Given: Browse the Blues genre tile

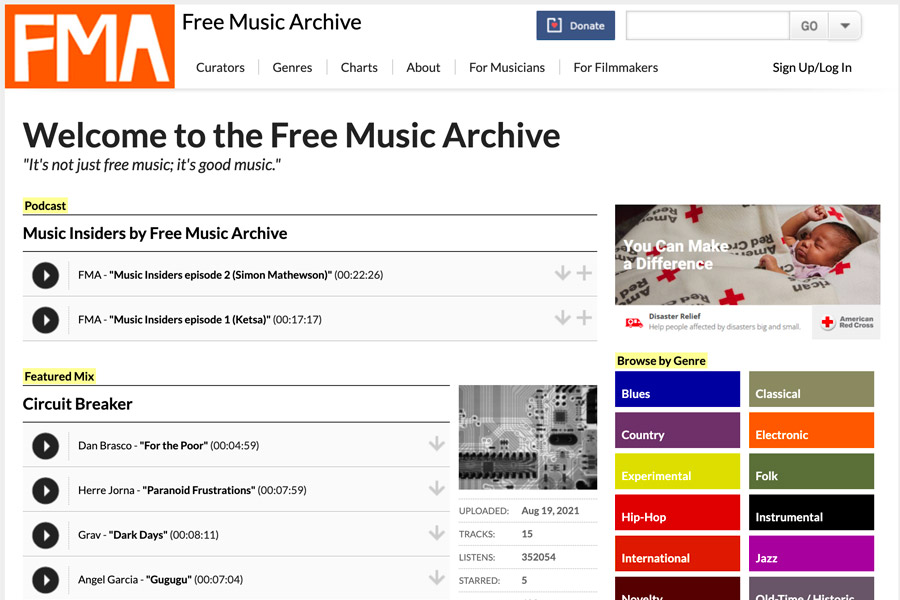Looking at the screenshot, I should 677,389.
